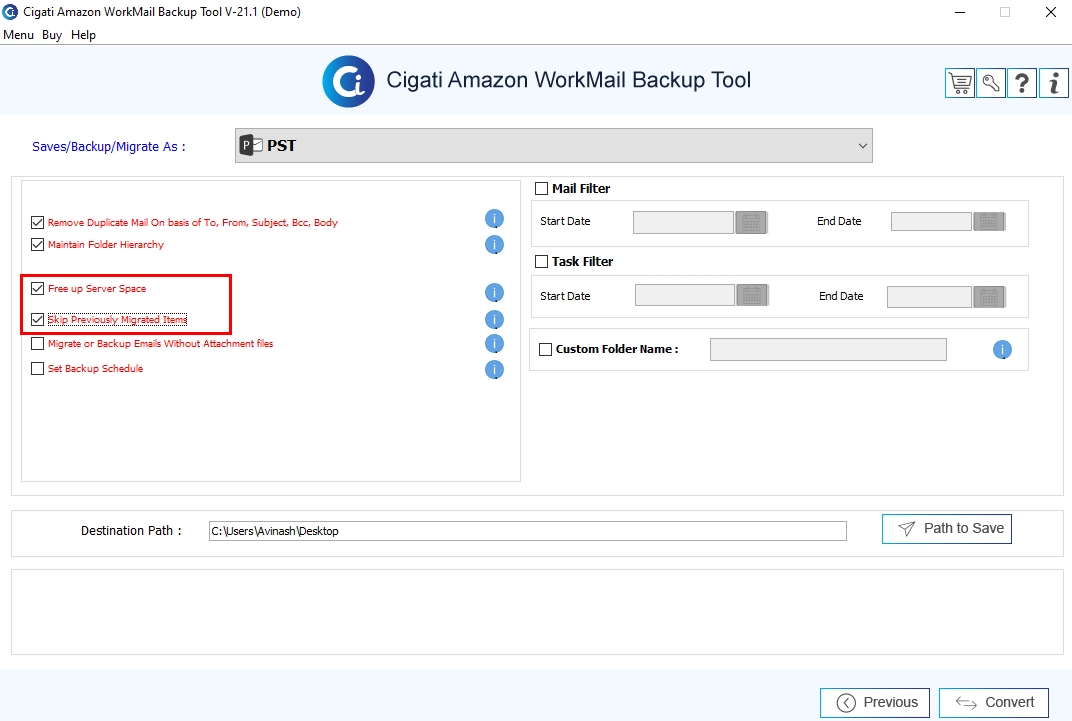Uncheck Skip Previously Migrated Items
The height and width of the screenshot is (721, 1072).
pos(38,320)
